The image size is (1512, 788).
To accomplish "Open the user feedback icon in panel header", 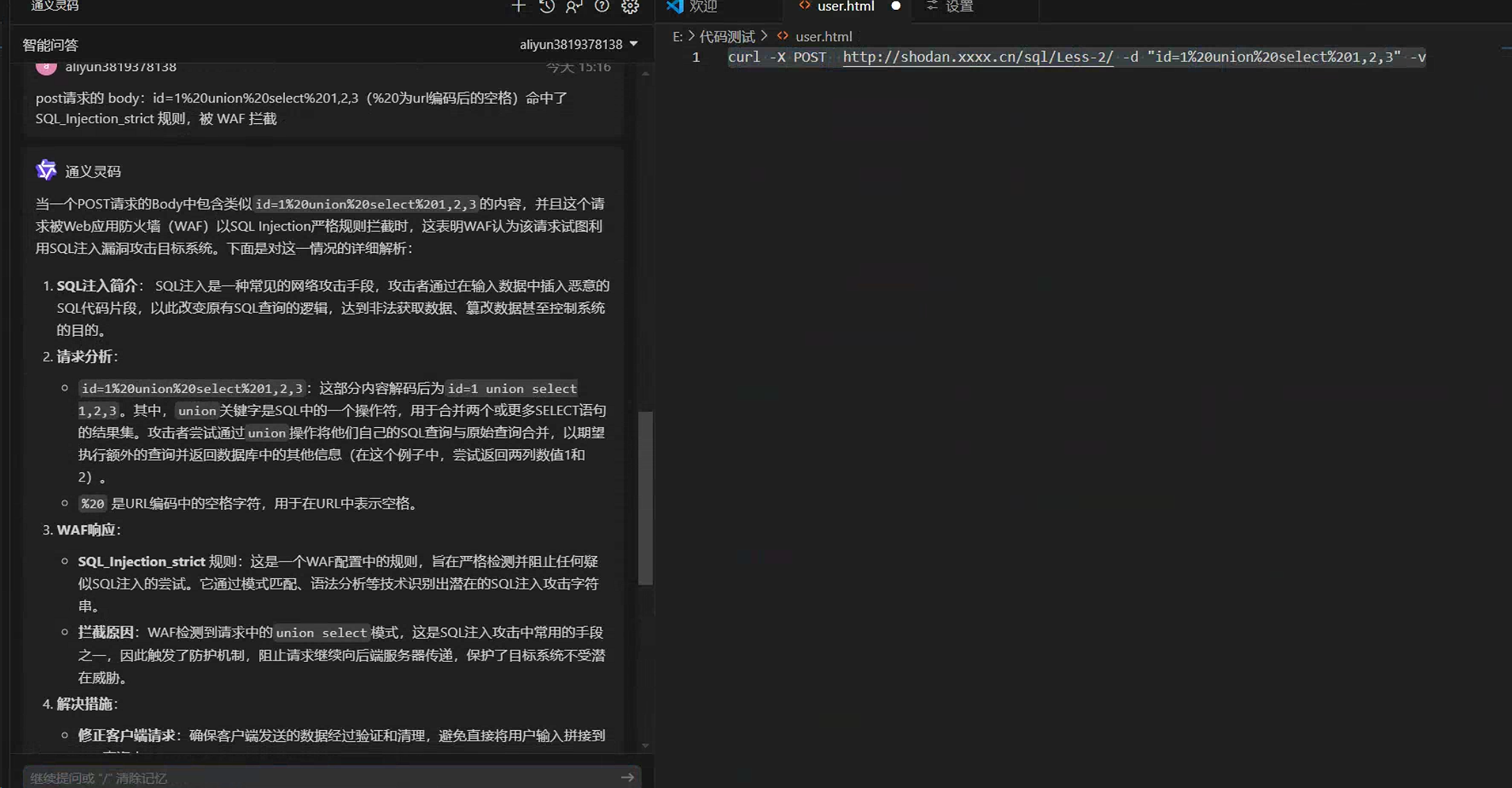I will 573,6.
